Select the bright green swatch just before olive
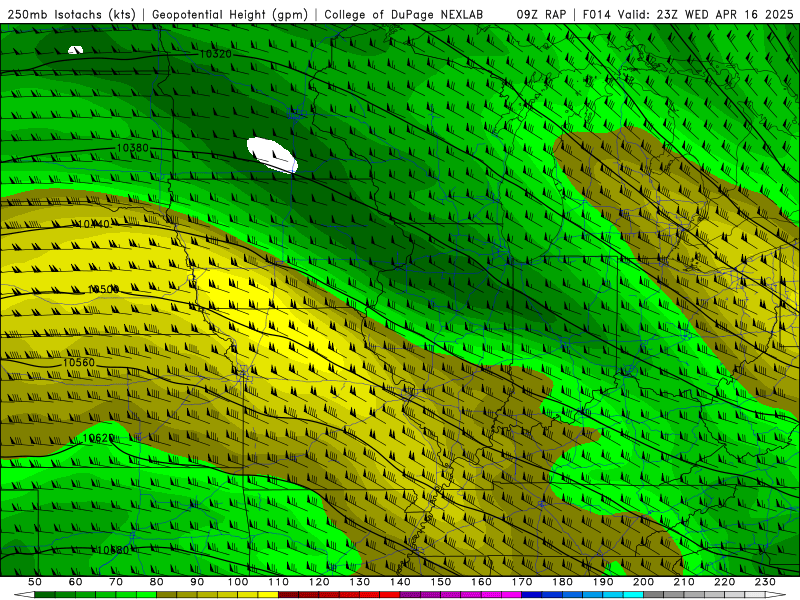Screen dimensions: 800x600 [x=146, y=595]
